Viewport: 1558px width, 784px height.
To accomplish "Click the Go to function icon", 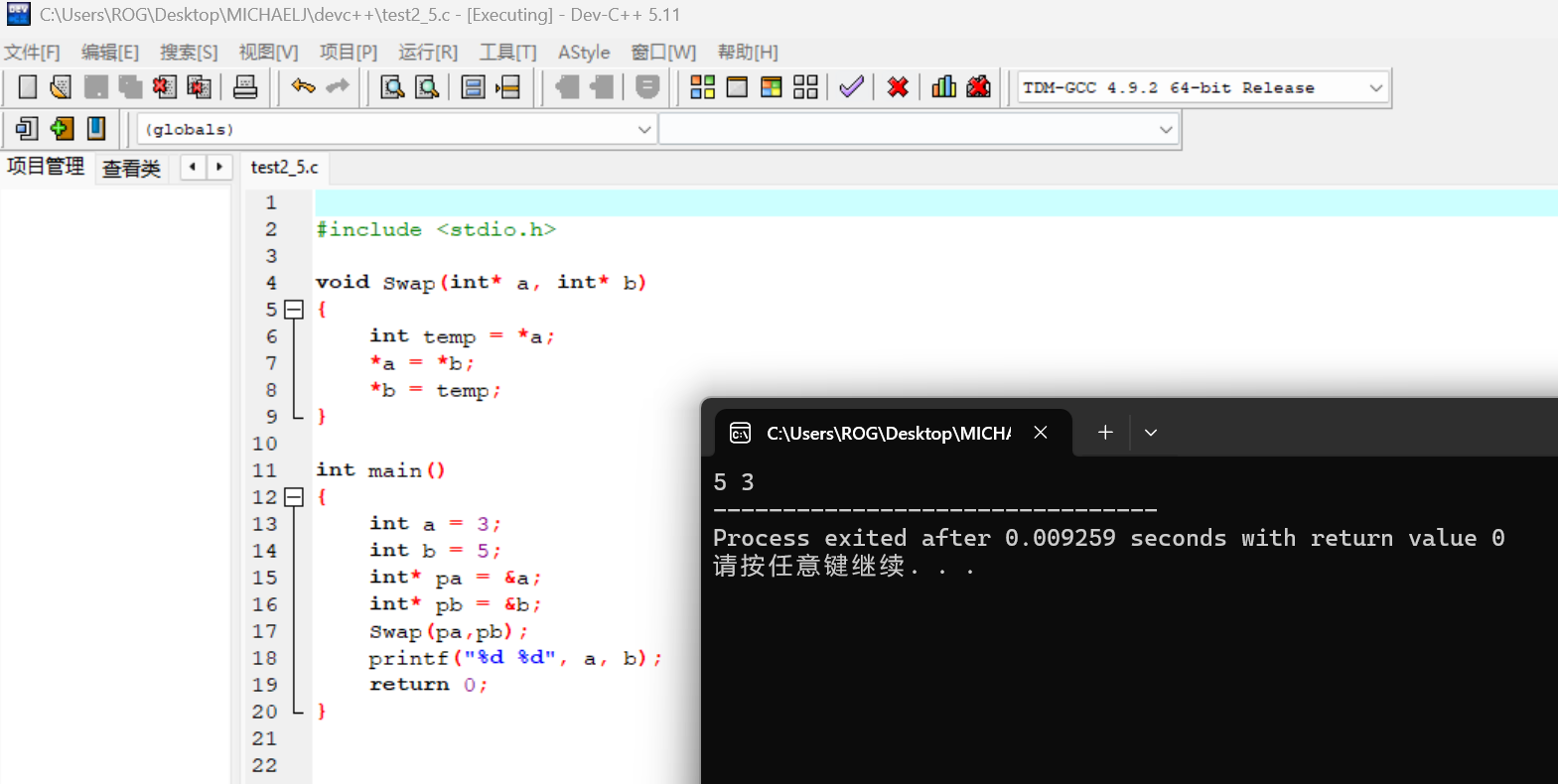I will [x=474, y=87].
